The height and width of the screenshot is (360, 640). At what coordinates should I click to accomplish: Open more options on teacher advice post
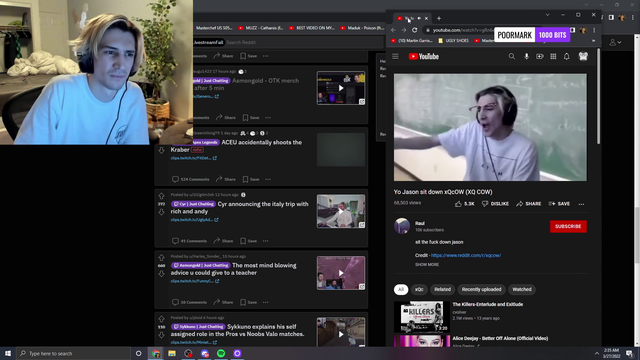[x=266, y=302]
